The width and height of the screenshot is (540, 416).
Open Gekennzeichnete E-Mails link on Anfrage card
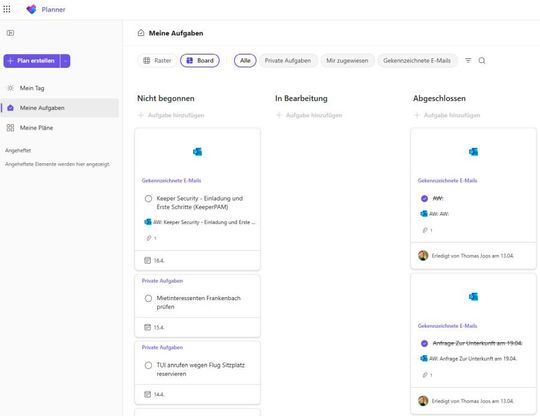pyautogui.click(x=447, y=326)
